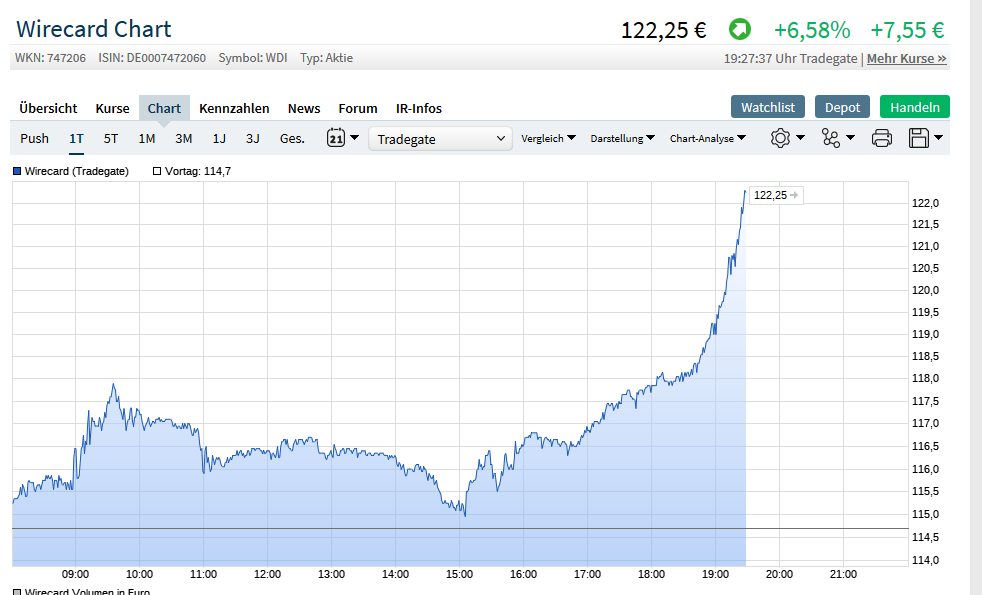Select the Chart tab
The image size is (982, 595).
coord(164,108)
